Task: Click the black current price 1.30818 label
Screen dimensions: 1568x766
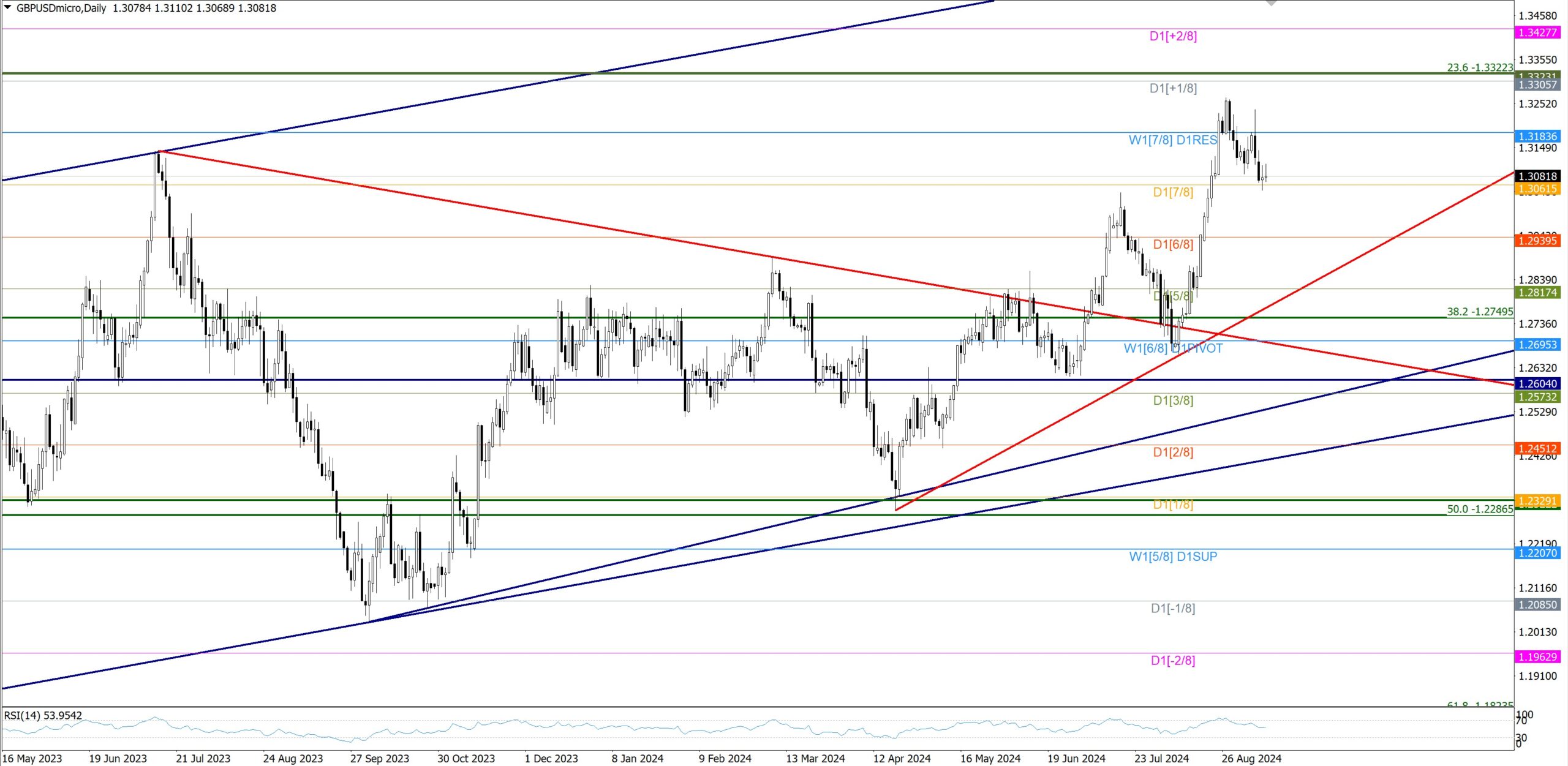Action: pyautogui.click(x=1537, y=176)
